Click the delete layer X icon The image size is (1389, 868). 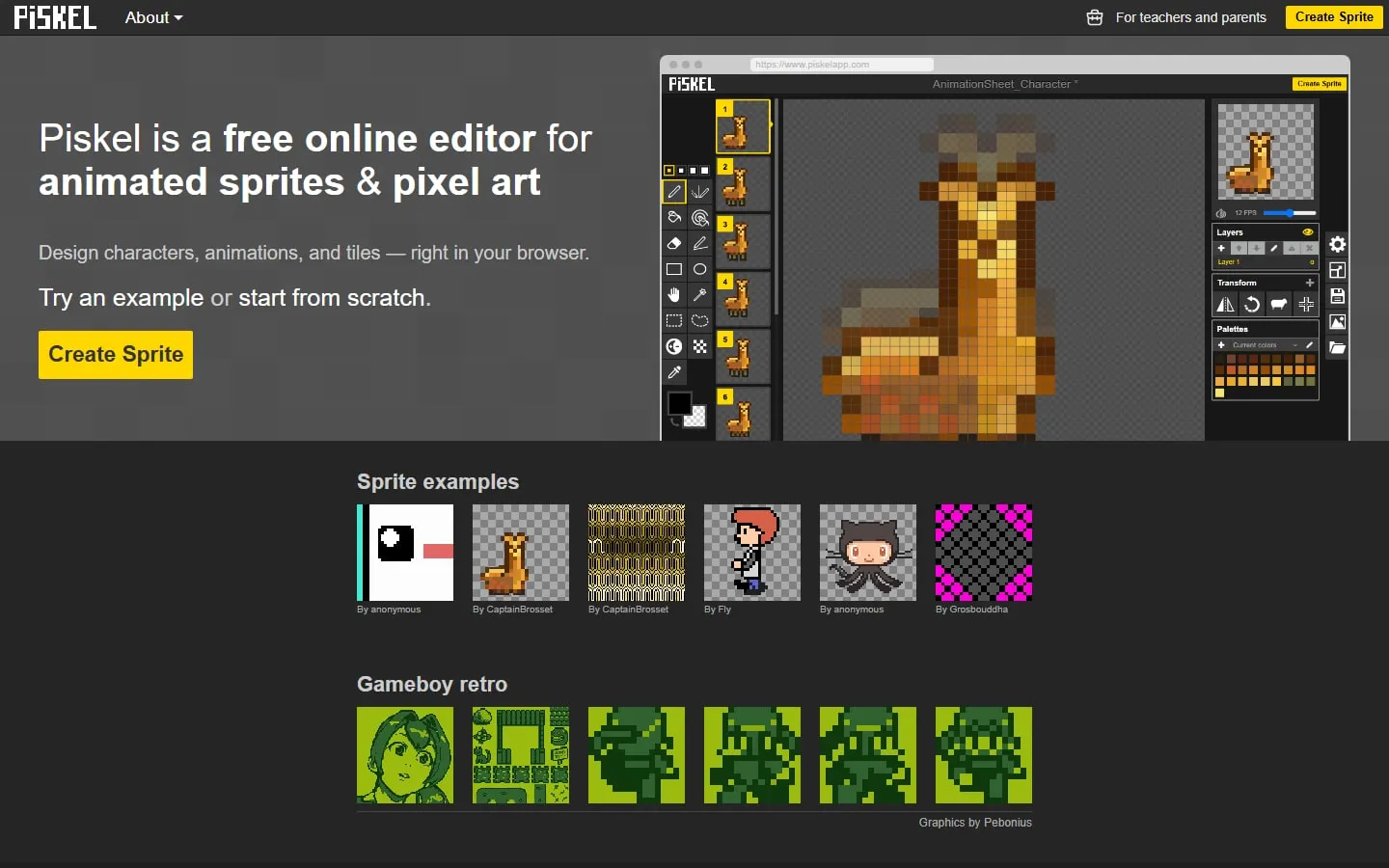1309,248
